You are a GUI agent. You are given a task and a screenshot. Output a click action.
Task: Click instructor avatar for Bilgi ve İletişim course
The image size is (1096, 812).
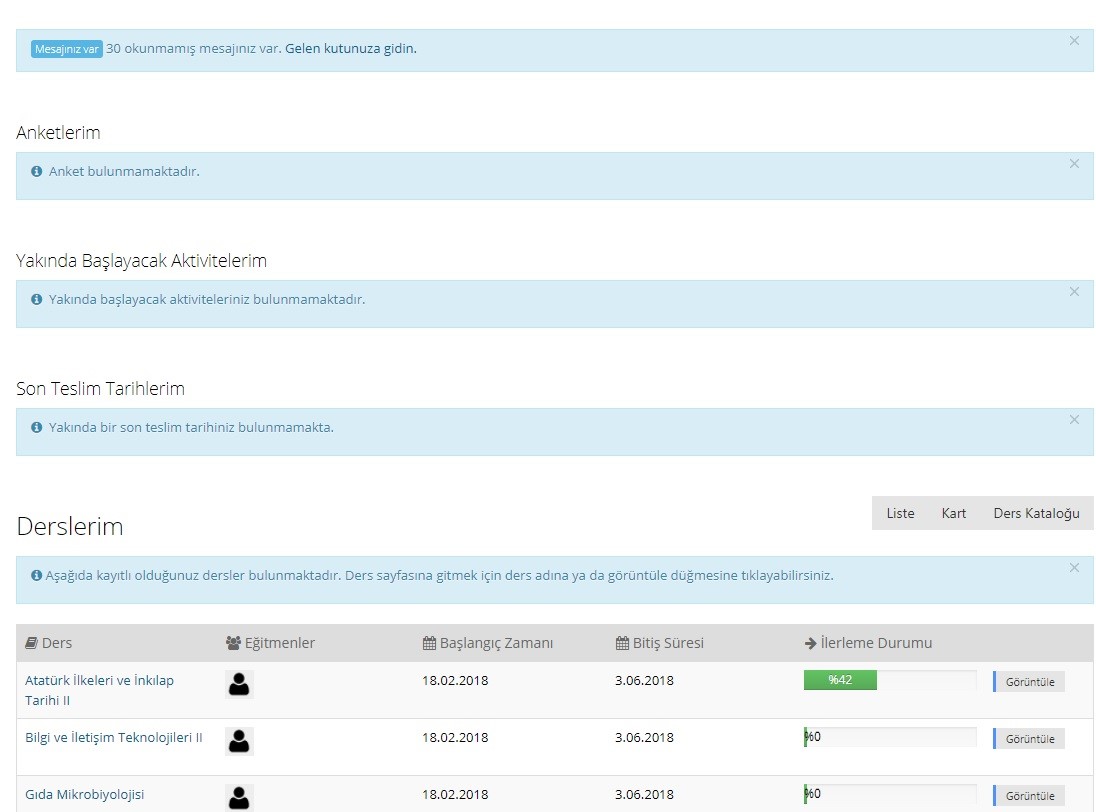pos(239,741)
